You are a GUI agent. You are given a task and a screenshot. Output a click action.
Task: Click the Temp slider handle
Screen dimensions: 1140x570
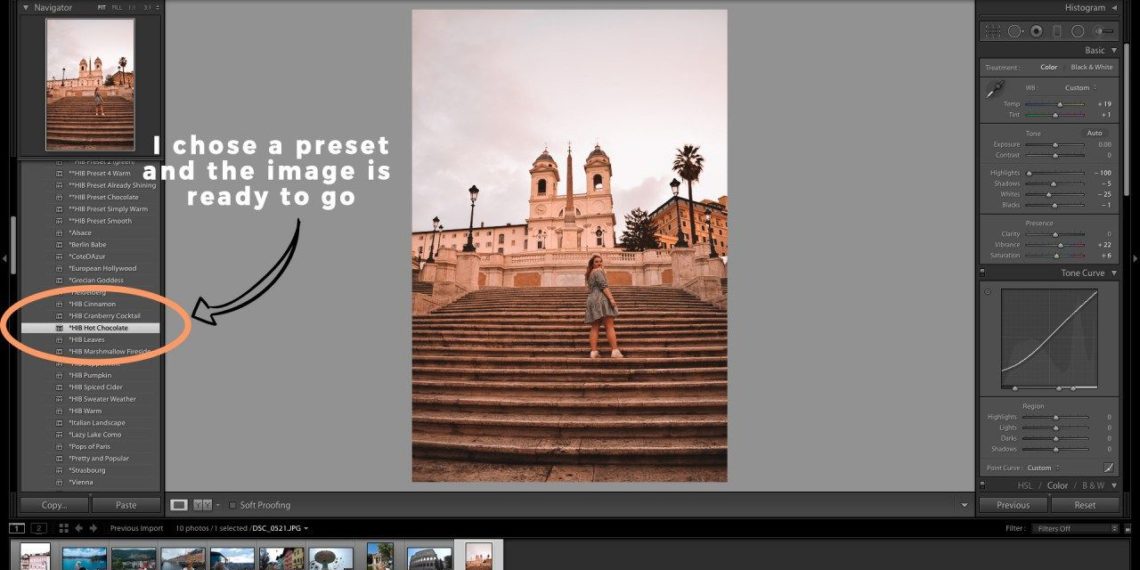(1060, 104)
